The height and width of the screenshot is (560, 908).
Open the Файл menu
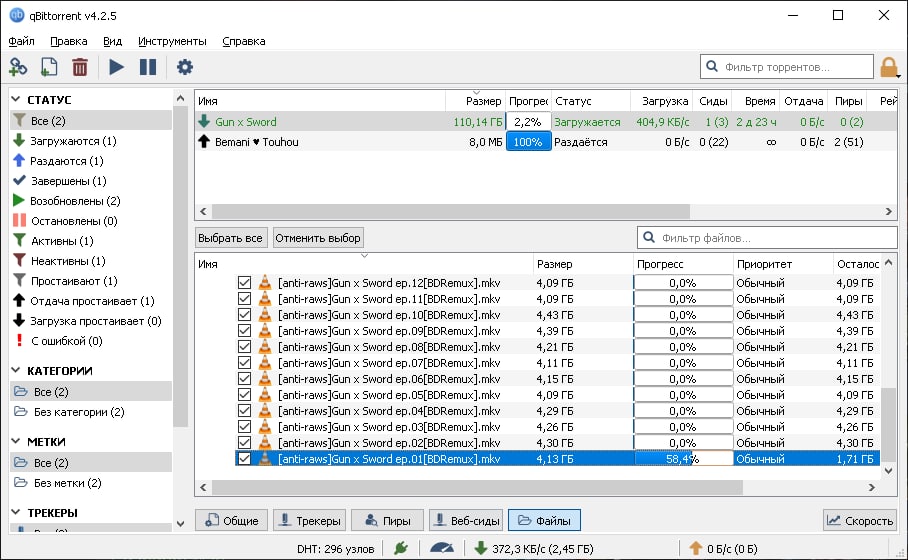pyautogui.click(x=21, y=41)
